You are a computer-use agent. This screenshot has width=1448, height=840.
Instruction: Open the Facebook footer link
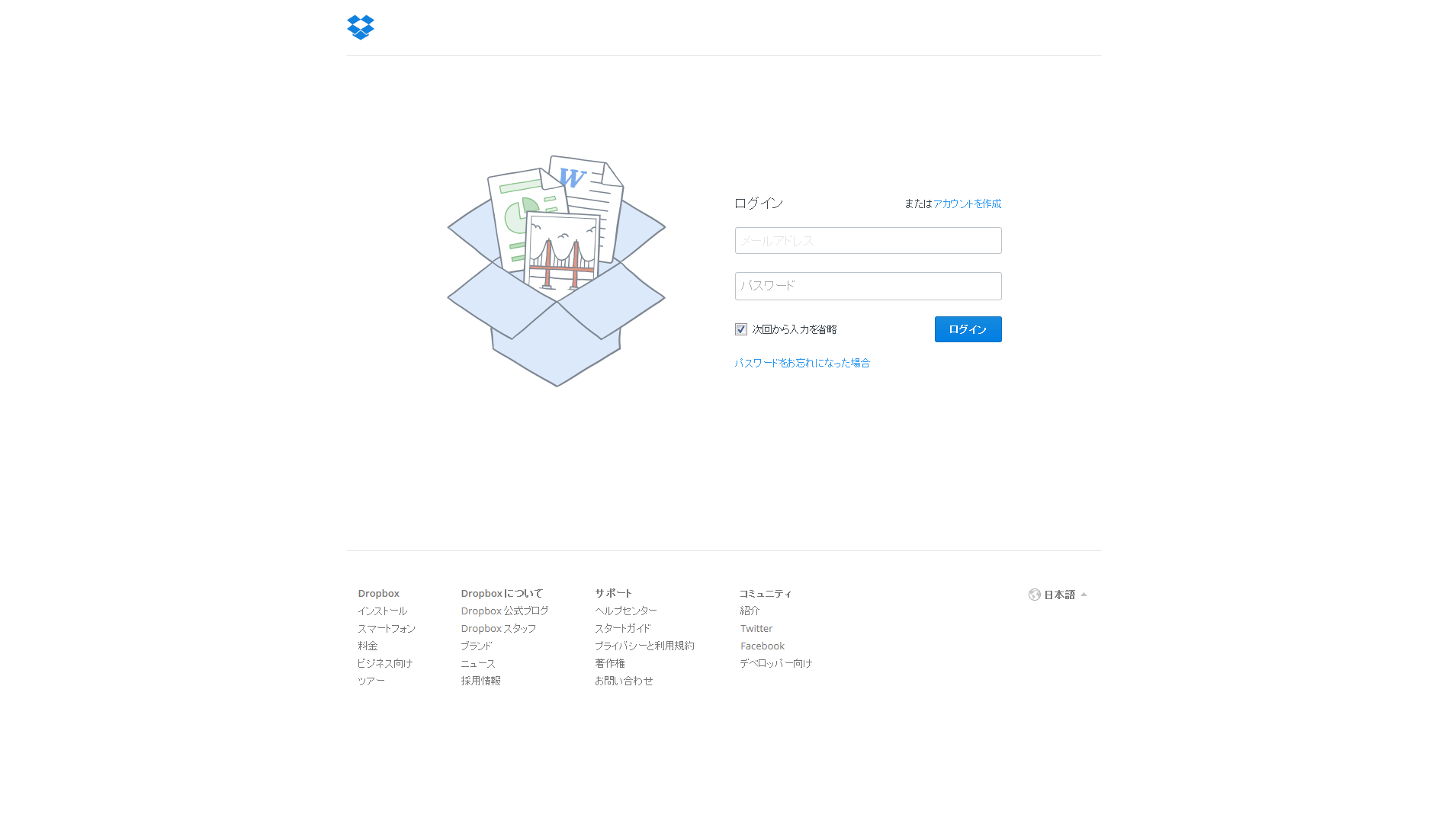(x=763, y=646)
